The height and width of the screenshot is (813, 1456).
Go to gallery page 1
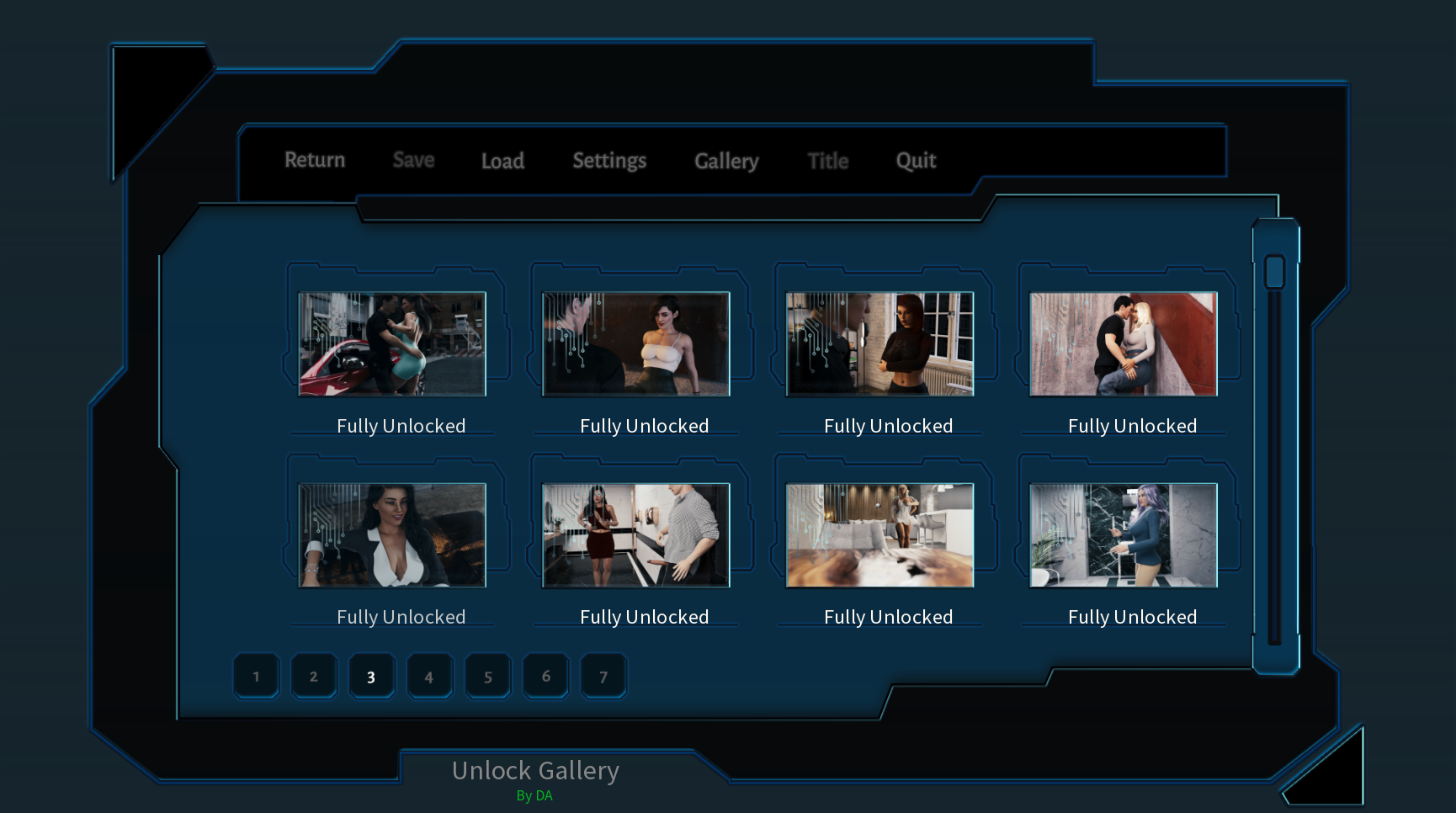tap(256, 677)
